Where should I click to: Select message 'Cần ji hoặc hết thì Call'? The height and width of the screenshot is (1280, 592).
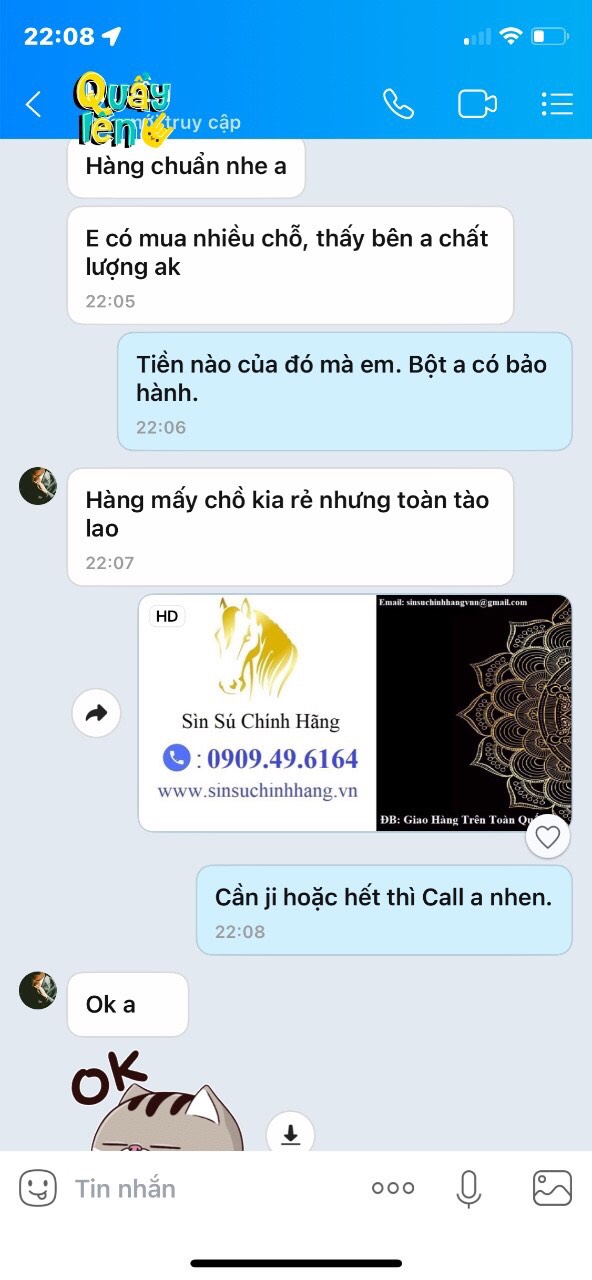tap(384, 910)
